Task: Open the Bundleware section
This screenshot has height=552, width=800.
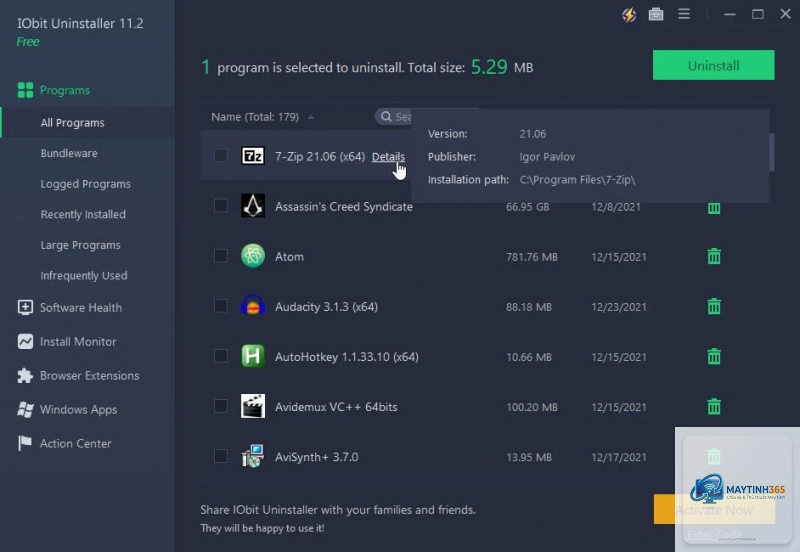Action: (x=69, y=153)
